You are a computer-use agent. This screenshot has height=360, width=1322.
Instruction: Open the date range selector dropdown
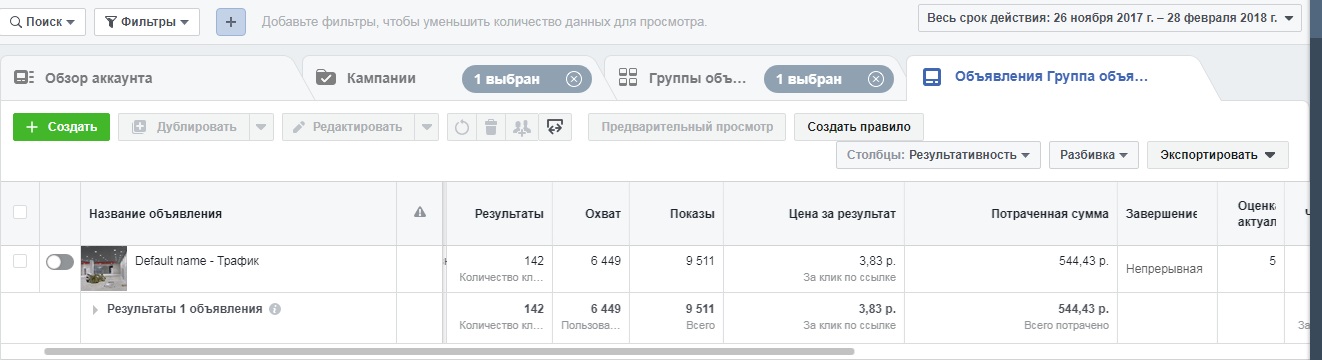pos(1110,18)
